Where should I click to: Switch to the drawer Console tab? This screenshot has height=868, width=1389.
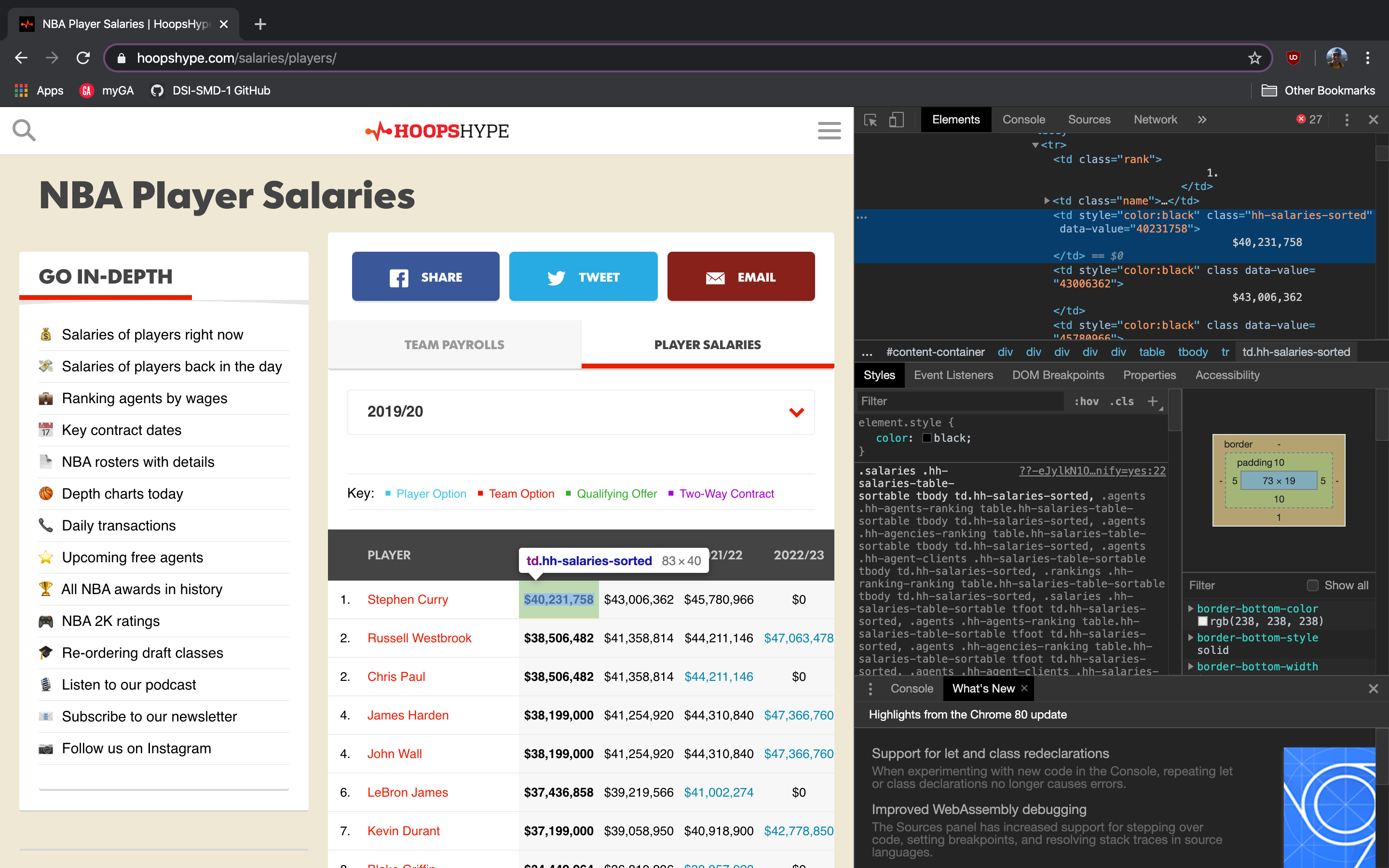tap(912, 688)
